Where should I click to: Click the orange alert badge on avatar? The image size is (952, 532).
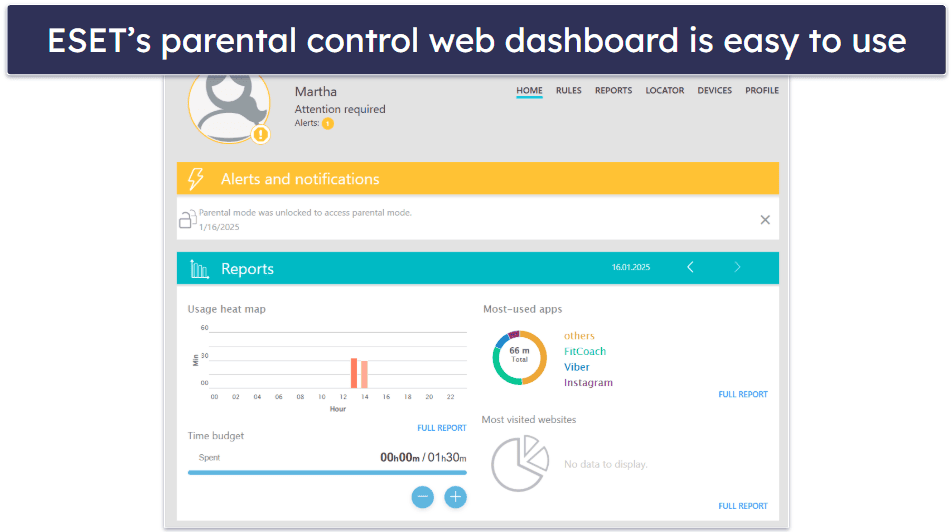(260, 134)
